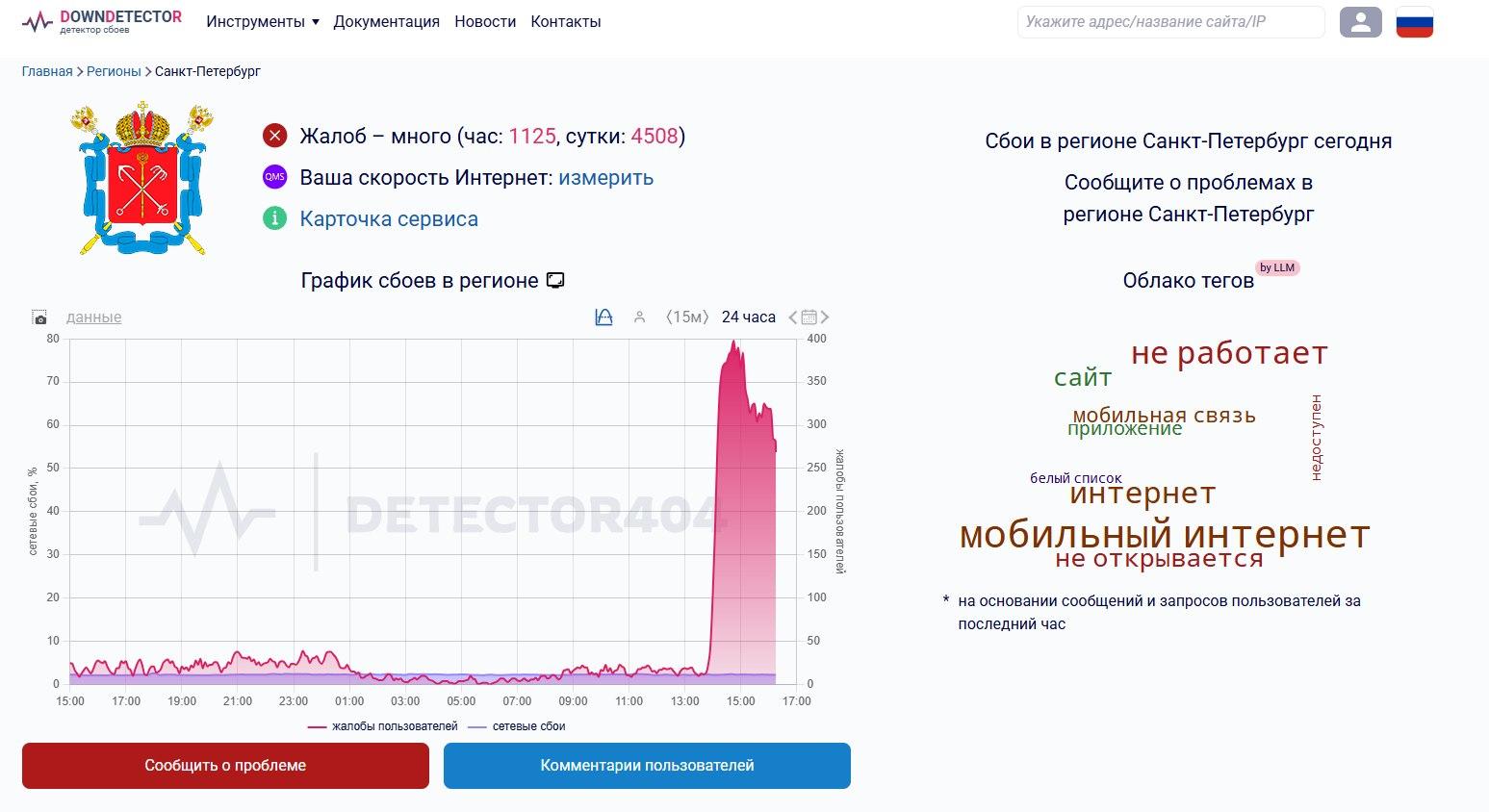
Task: Expand the Инструменты dropdown menu
Action: (x=262, y=22)
